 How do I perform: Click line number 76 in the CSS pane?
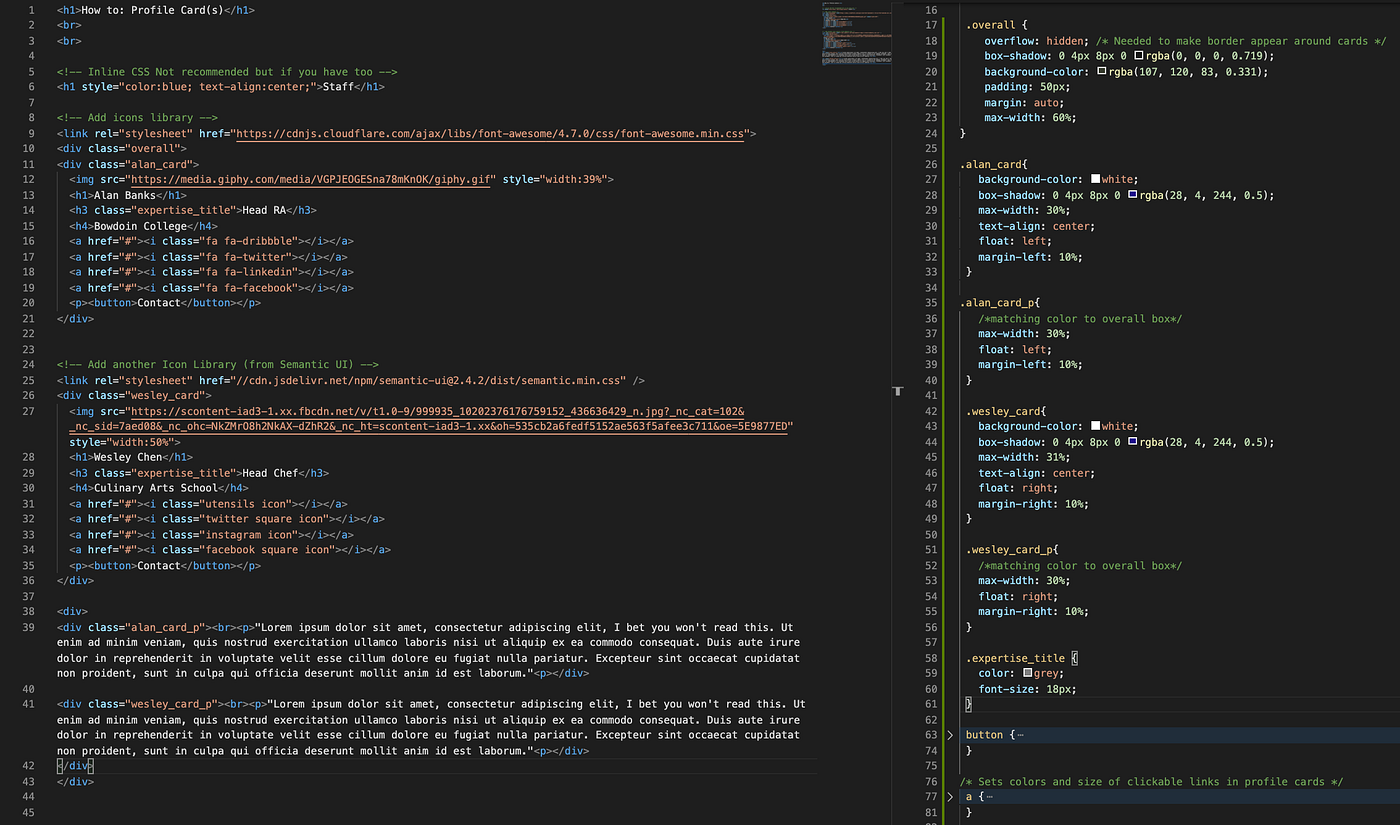pos(931,781)
